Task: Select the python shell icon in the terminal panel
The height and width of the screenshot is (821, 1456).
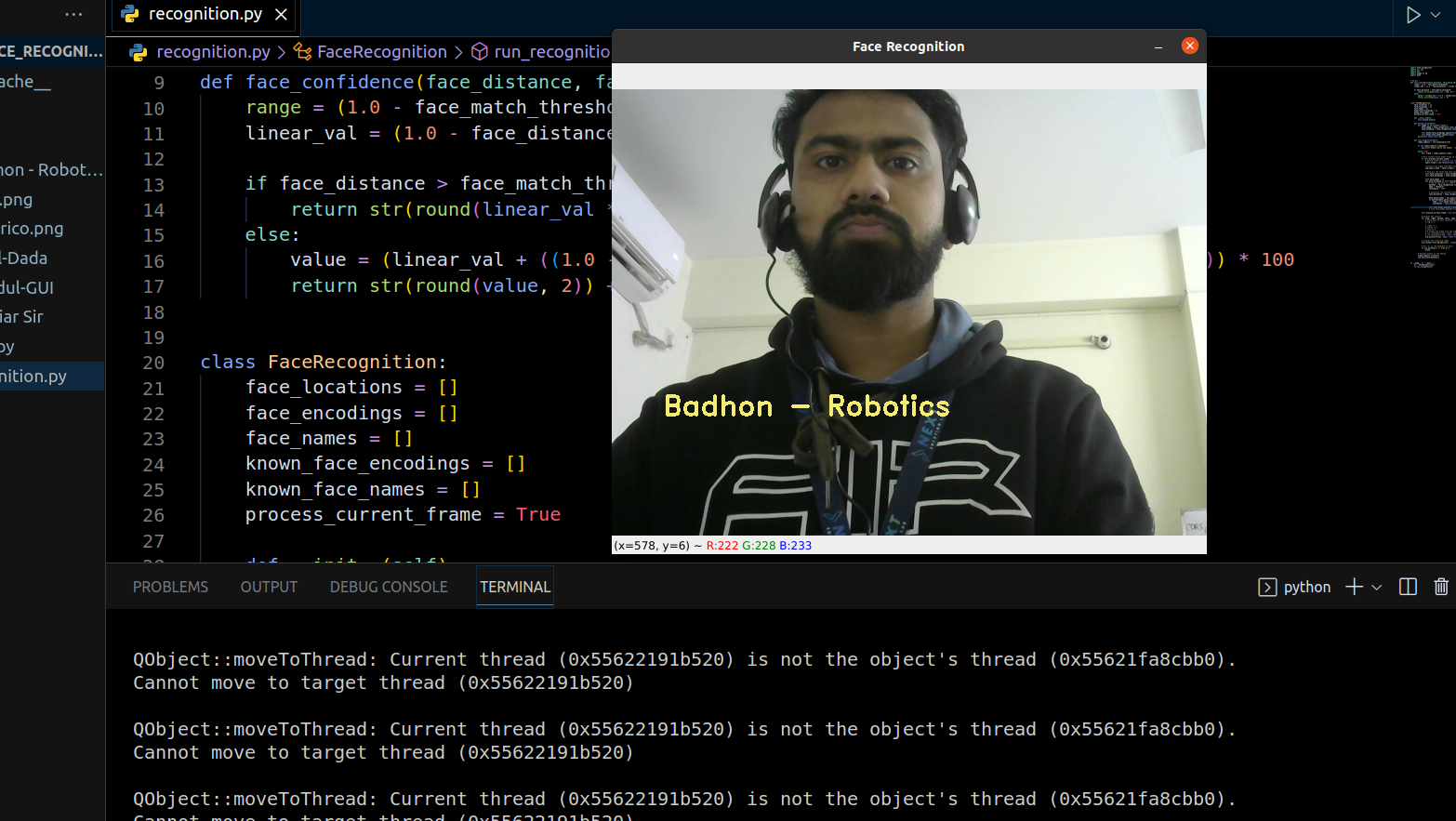Action: (1266, 587)
